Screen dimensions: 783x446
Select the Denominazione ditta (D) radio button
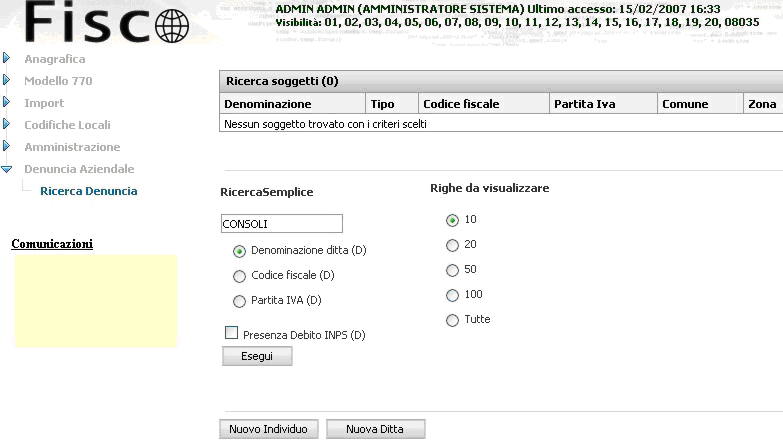pos(239,251)
